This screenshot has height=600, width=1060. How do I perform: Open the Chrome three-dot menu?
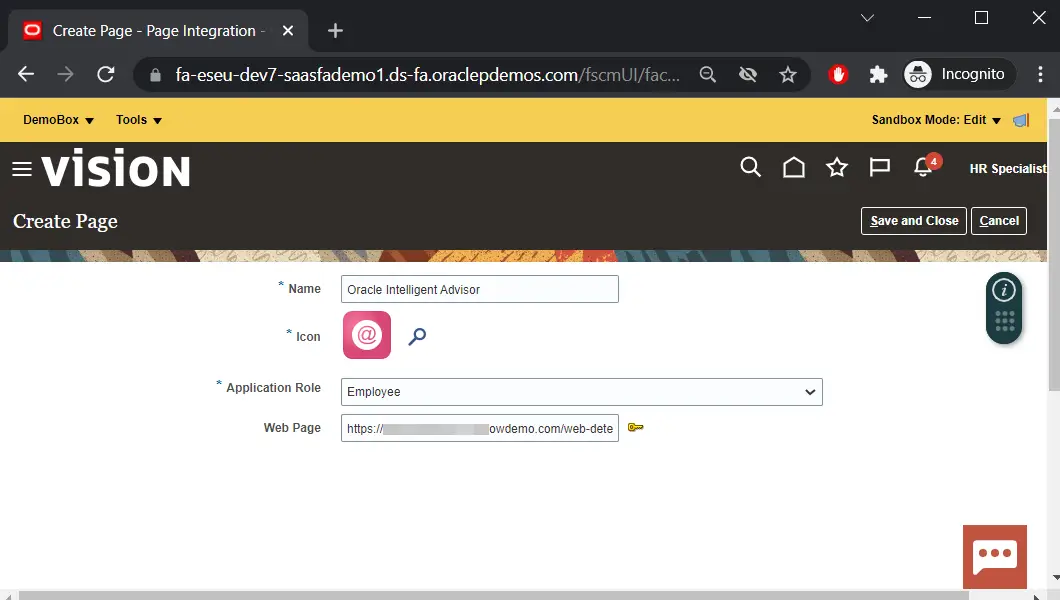1040,74
